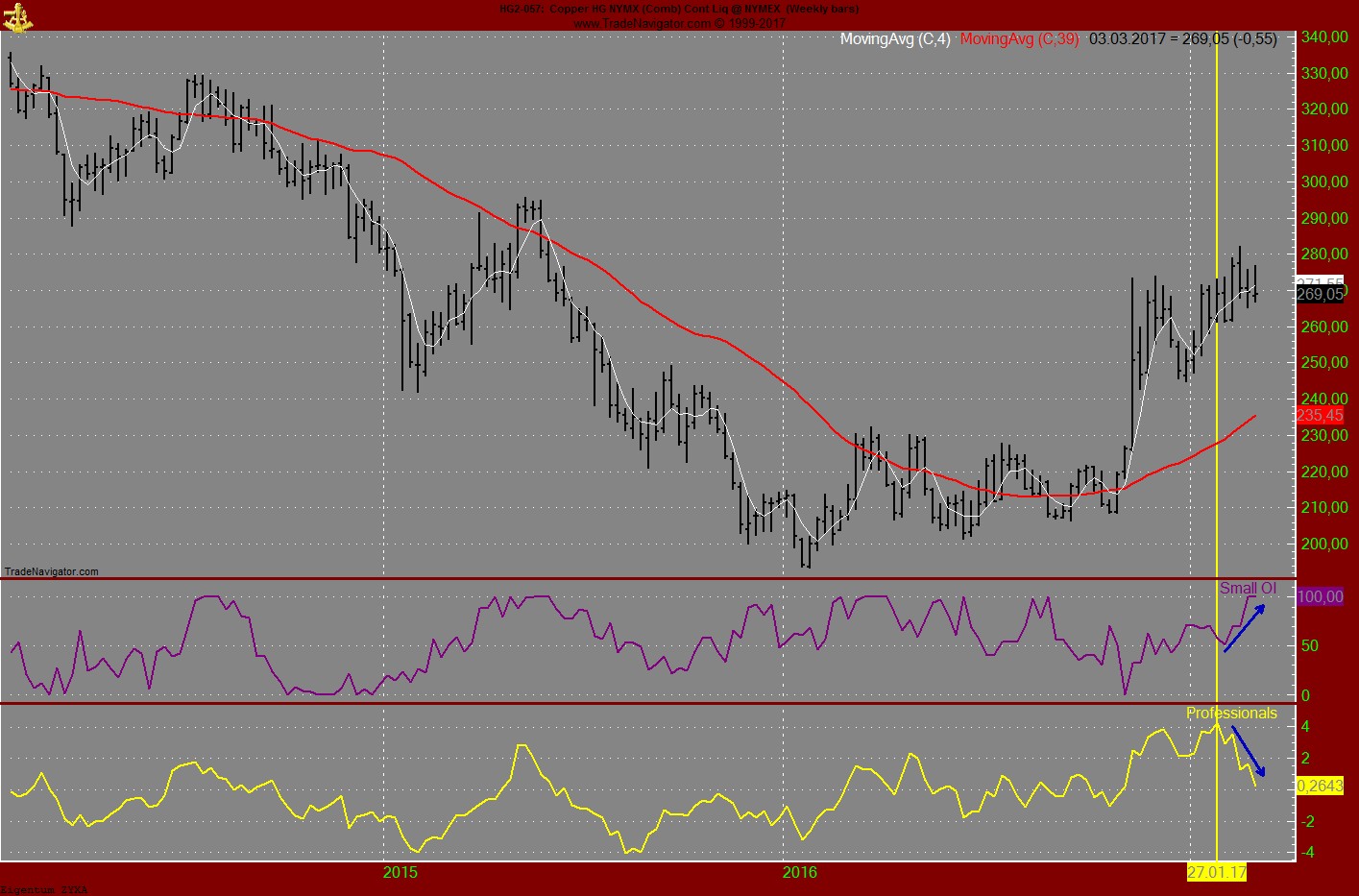Screen dimensions: 1359x896
Task: Select the Copper HG NYMX title bar
Action: pos(677,8)
